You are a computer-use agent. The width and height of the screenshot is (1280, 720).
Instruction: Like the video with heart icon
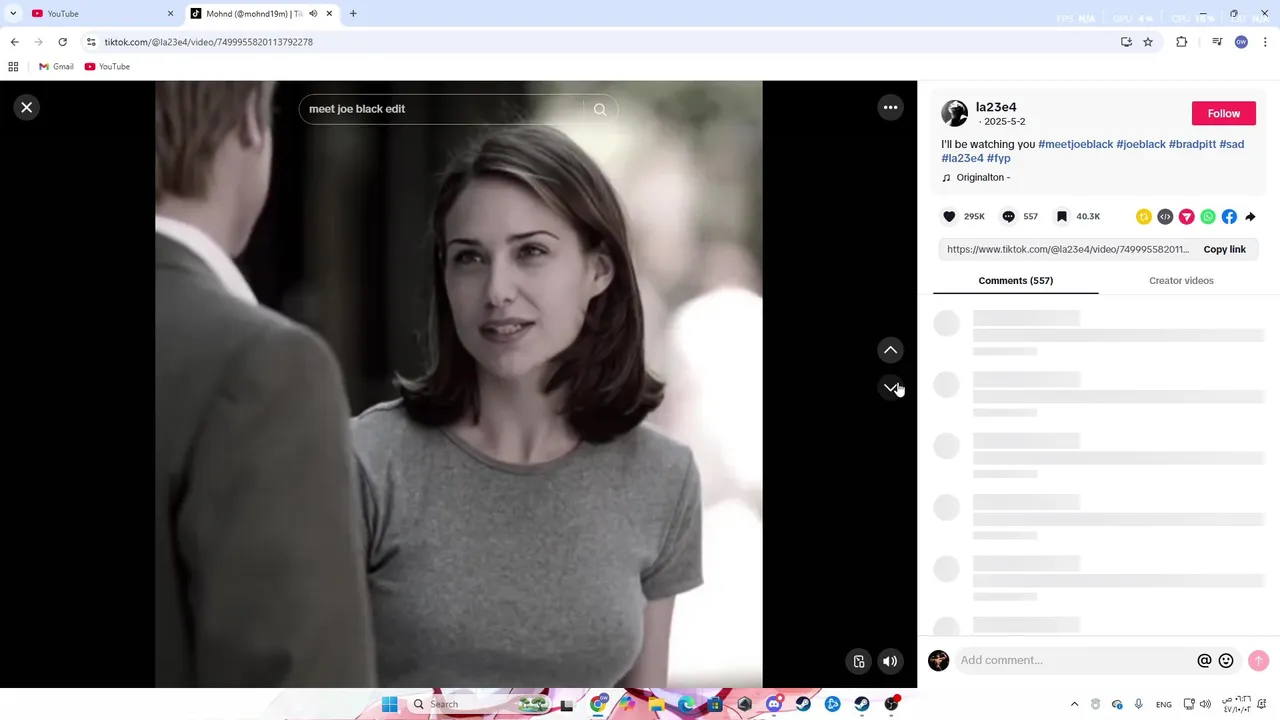coord(949,216)
